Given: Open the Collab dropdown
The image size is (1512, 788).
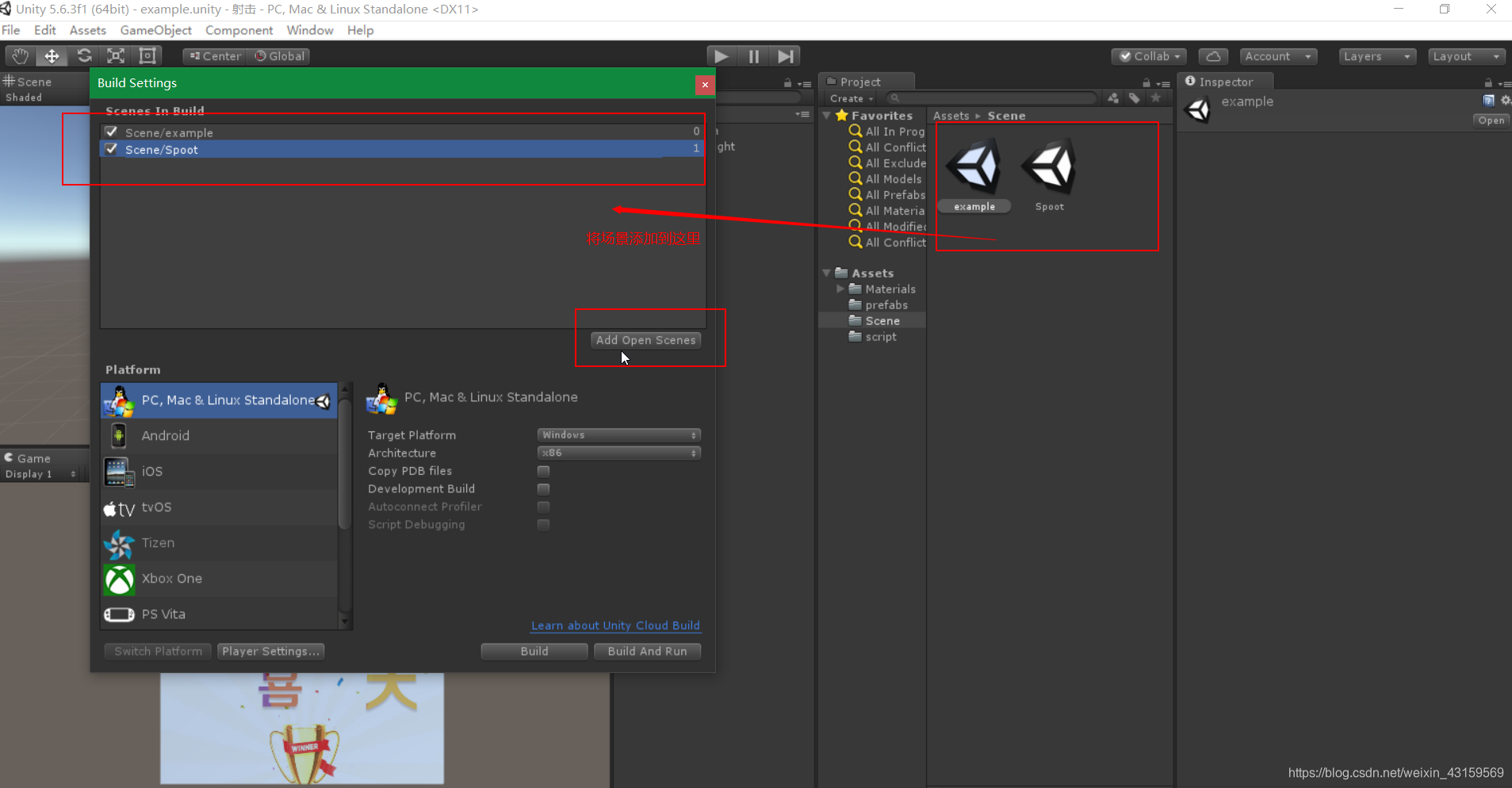Looking at the screenshot, I should [1149, 56].
